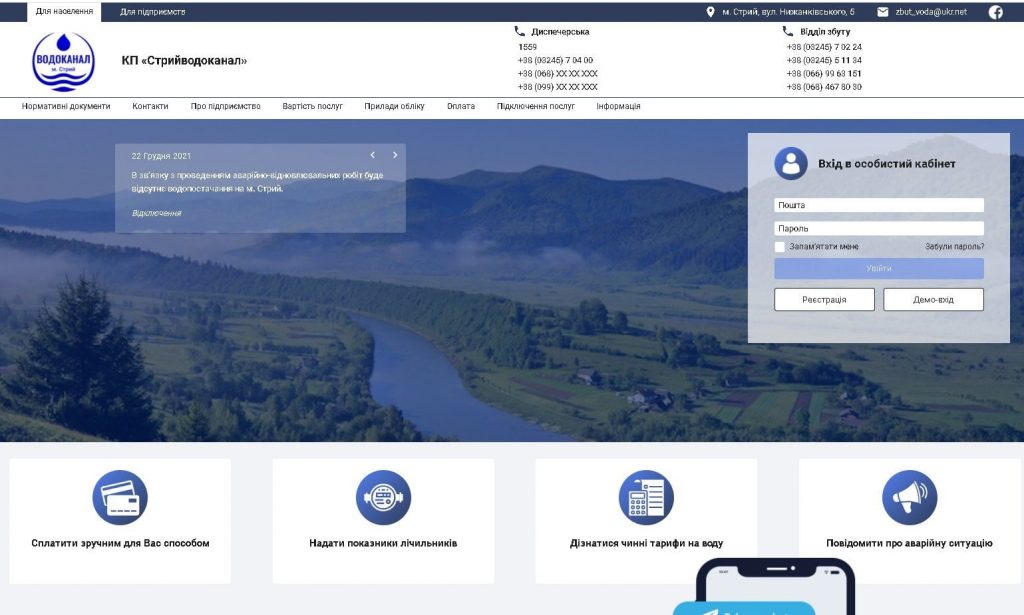This screenshot has width=1024, height=615.
Task: Follow the 'Забули пароль?' link
Action: [954, 247]
